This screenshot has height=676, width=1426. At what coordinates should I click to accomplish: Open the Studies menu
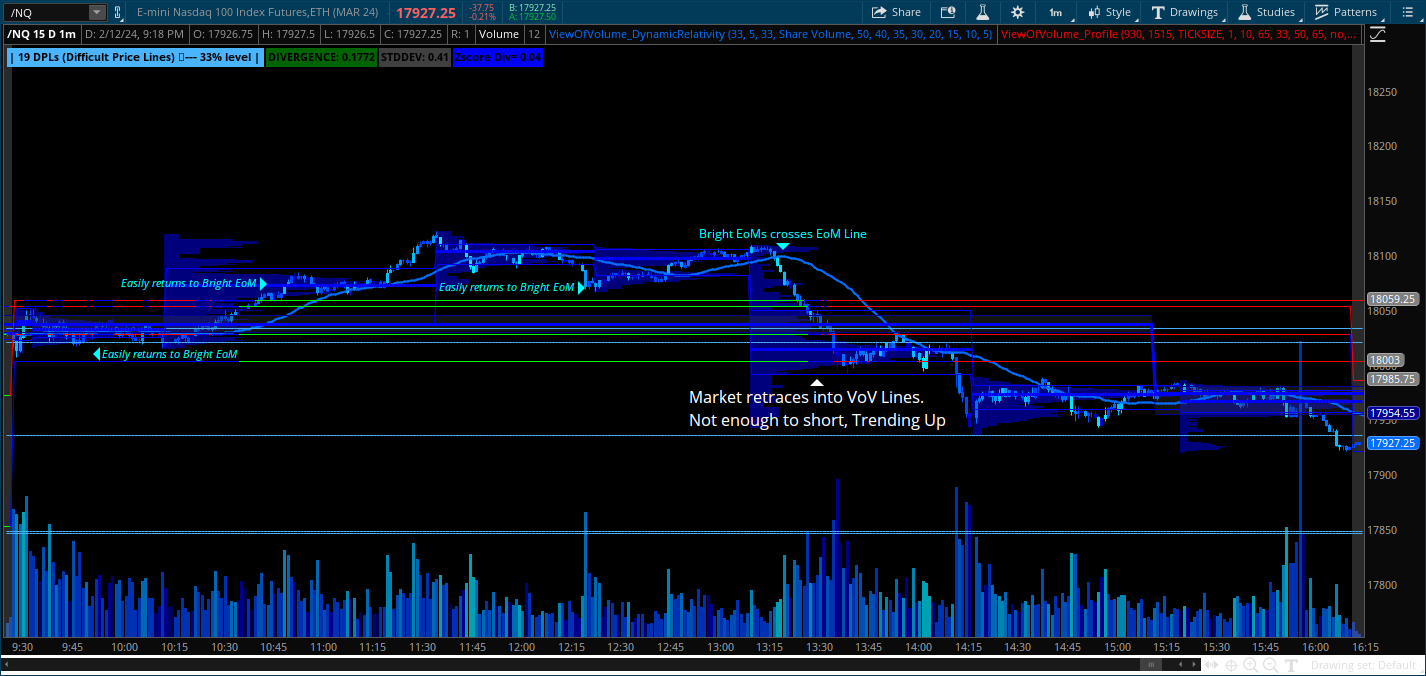point(1266,12)
